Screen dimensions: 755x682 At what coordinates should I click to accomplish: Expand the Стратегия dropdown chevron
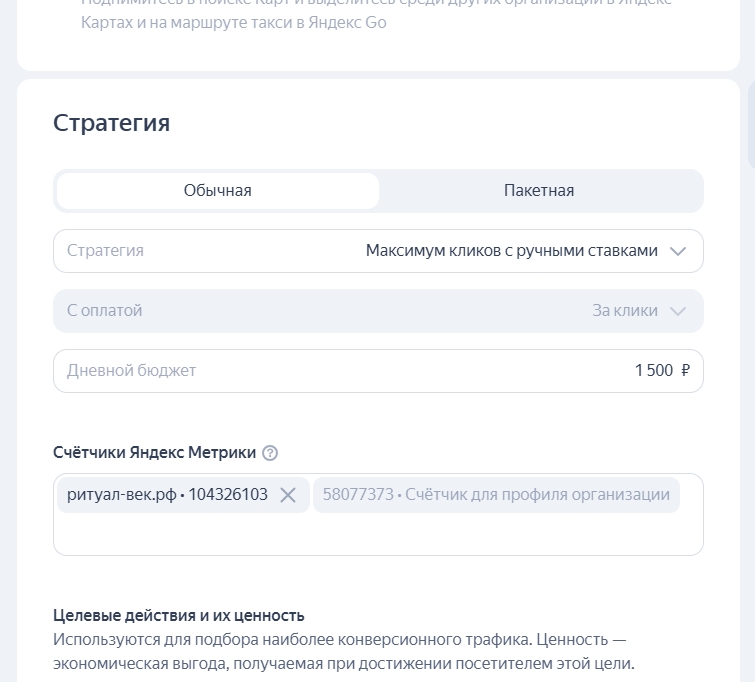pos(678,251)
